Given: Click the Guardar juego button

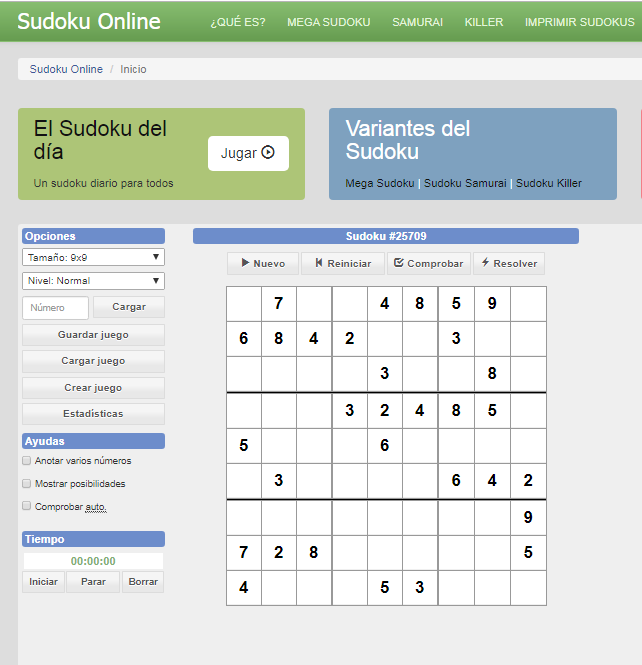Looking at the screenshot, I should (x=93, y=335).
